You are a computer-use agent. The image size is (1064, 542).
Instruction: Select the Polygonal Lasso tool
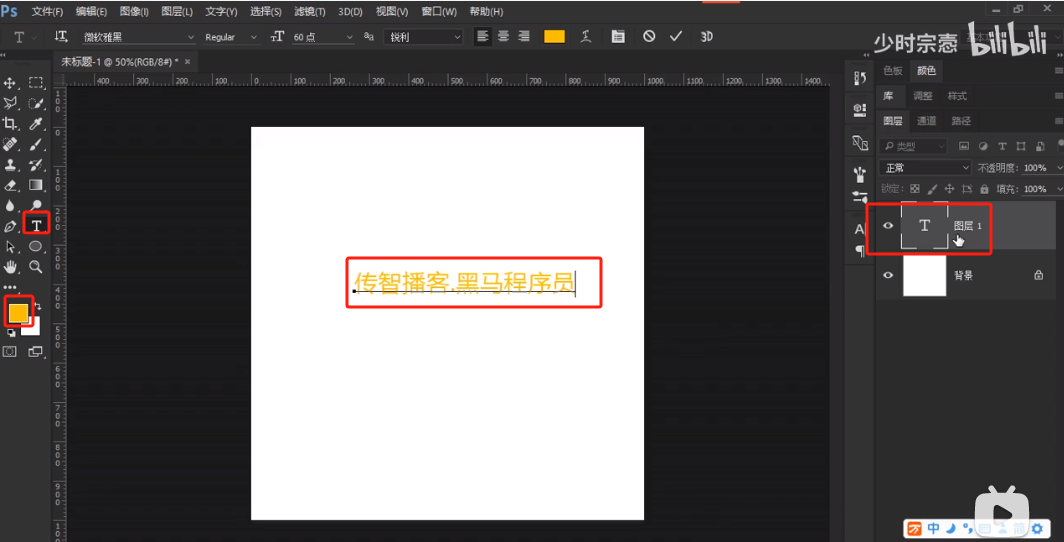(10, 103)
